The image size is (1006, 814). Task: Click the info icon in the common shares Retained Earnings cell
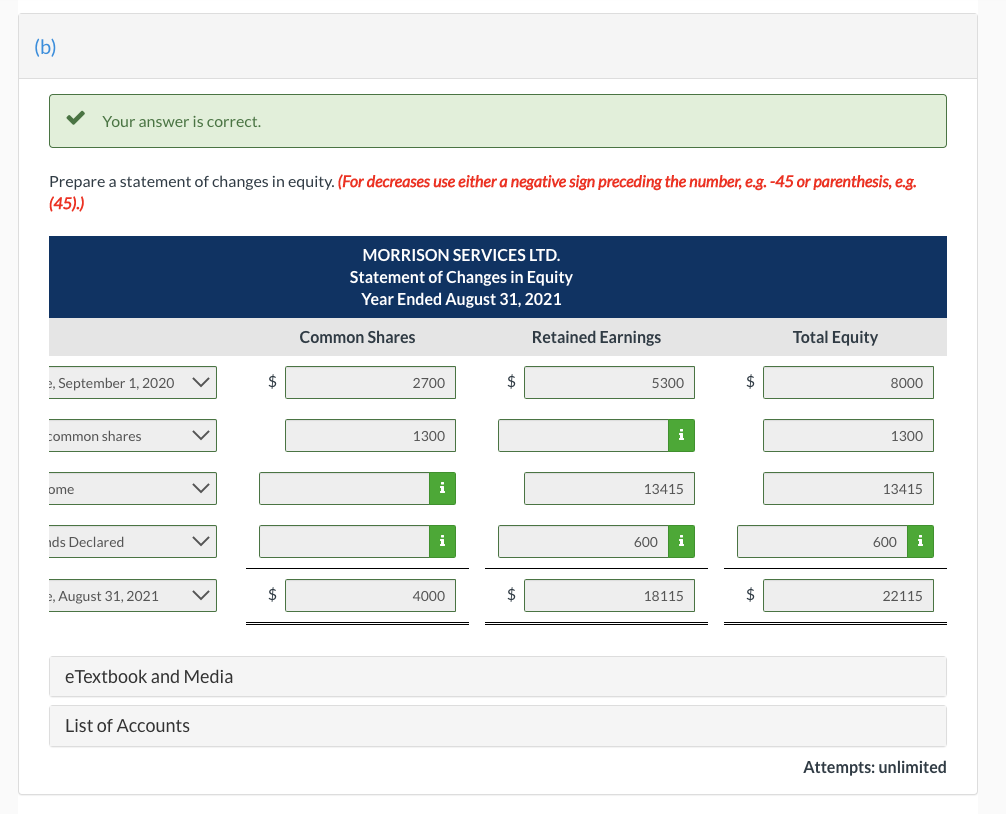click(x=681, y=435)
